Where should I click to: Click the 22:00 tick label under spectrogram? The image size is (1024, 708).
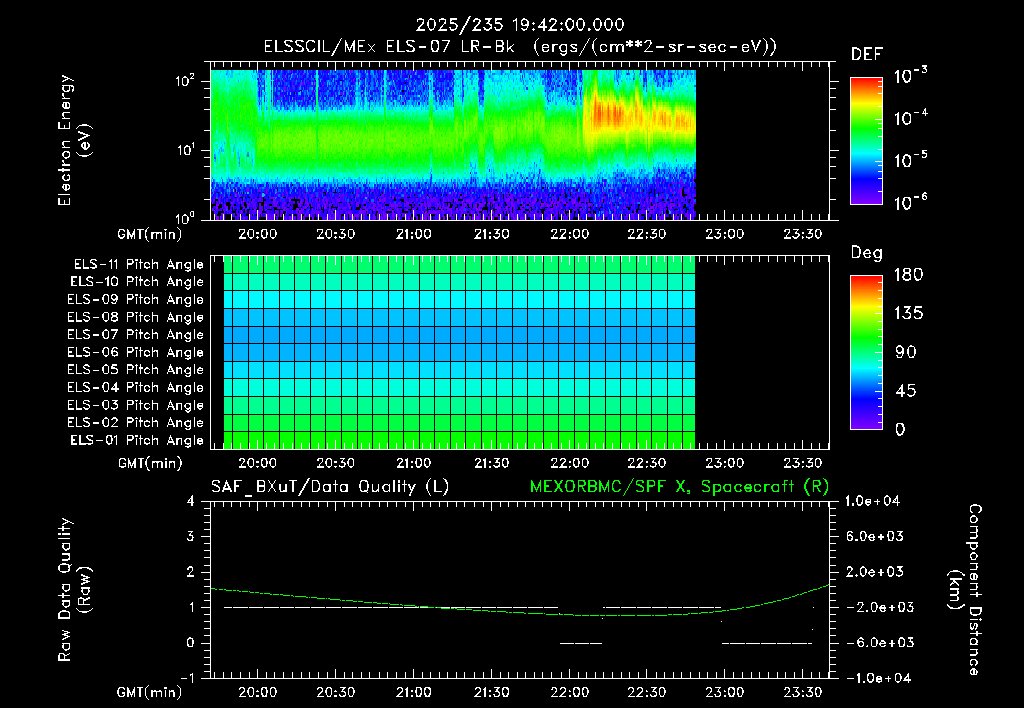coord(569,234)
